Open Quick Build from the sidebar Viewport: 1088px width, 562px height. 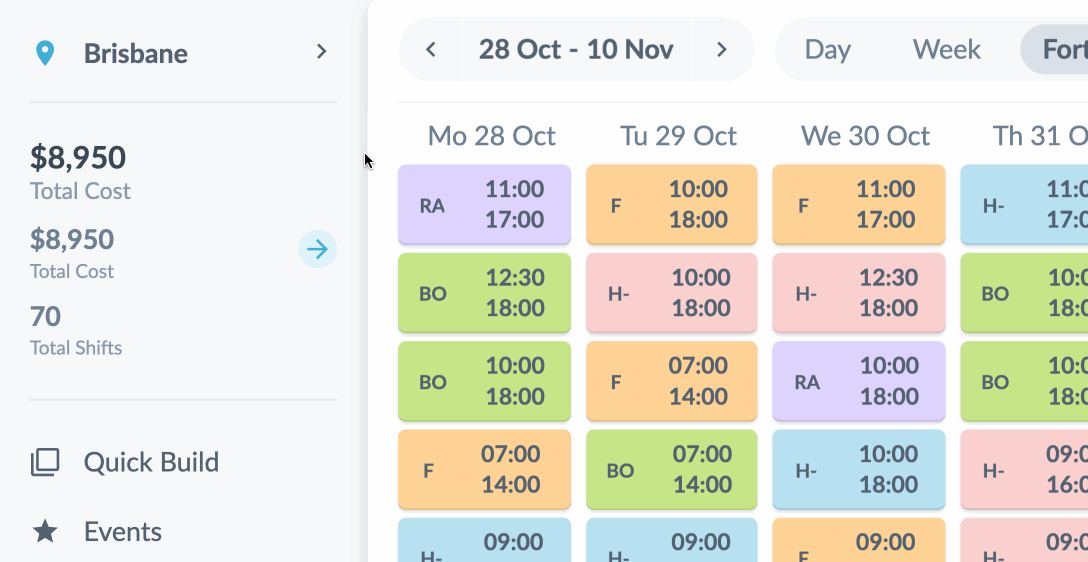coord(45,462)
